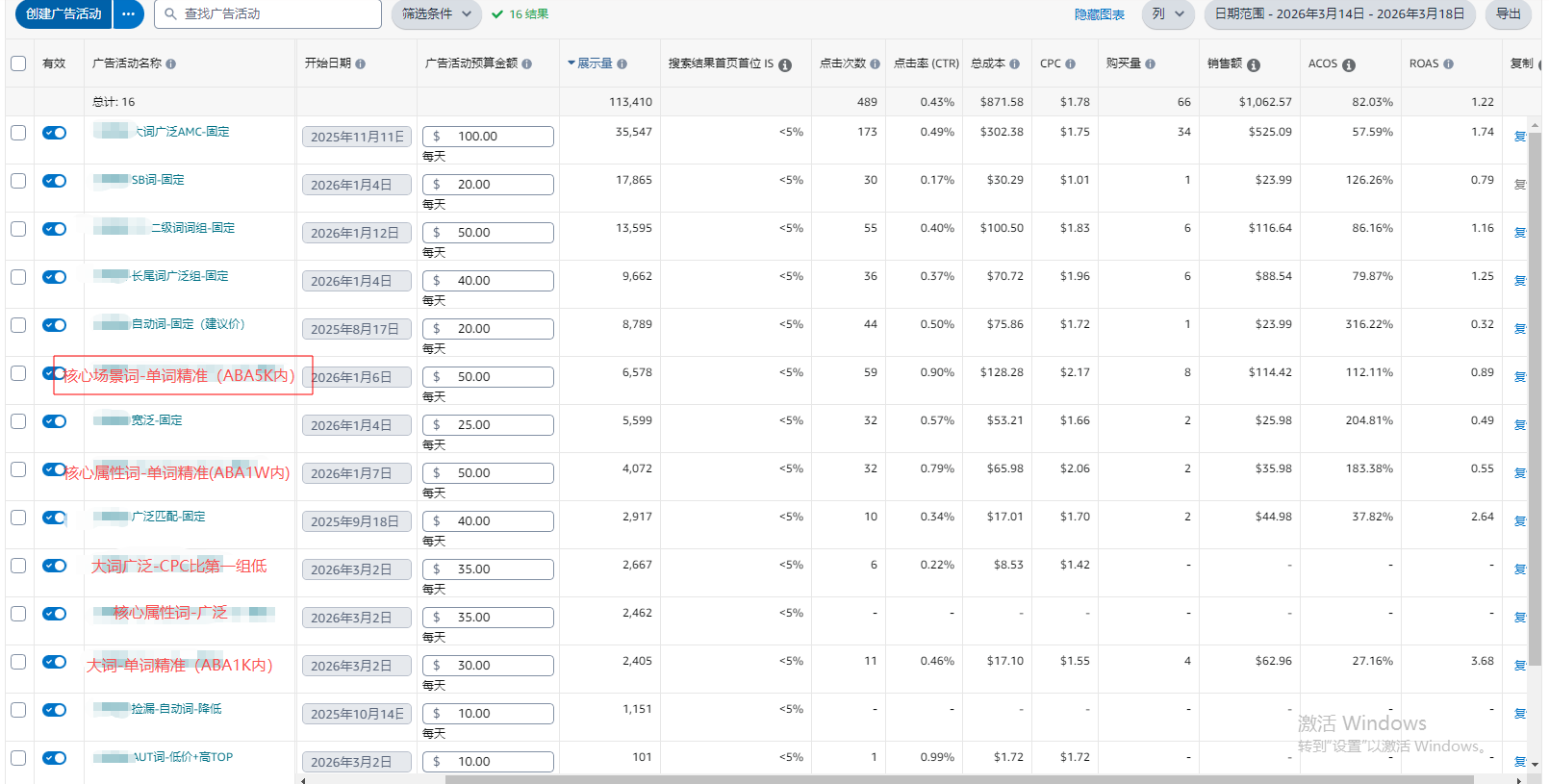1549x784 pixels.
Task: Sort by 点击率 (CTR) column header
Action: [x=926, y=63]
